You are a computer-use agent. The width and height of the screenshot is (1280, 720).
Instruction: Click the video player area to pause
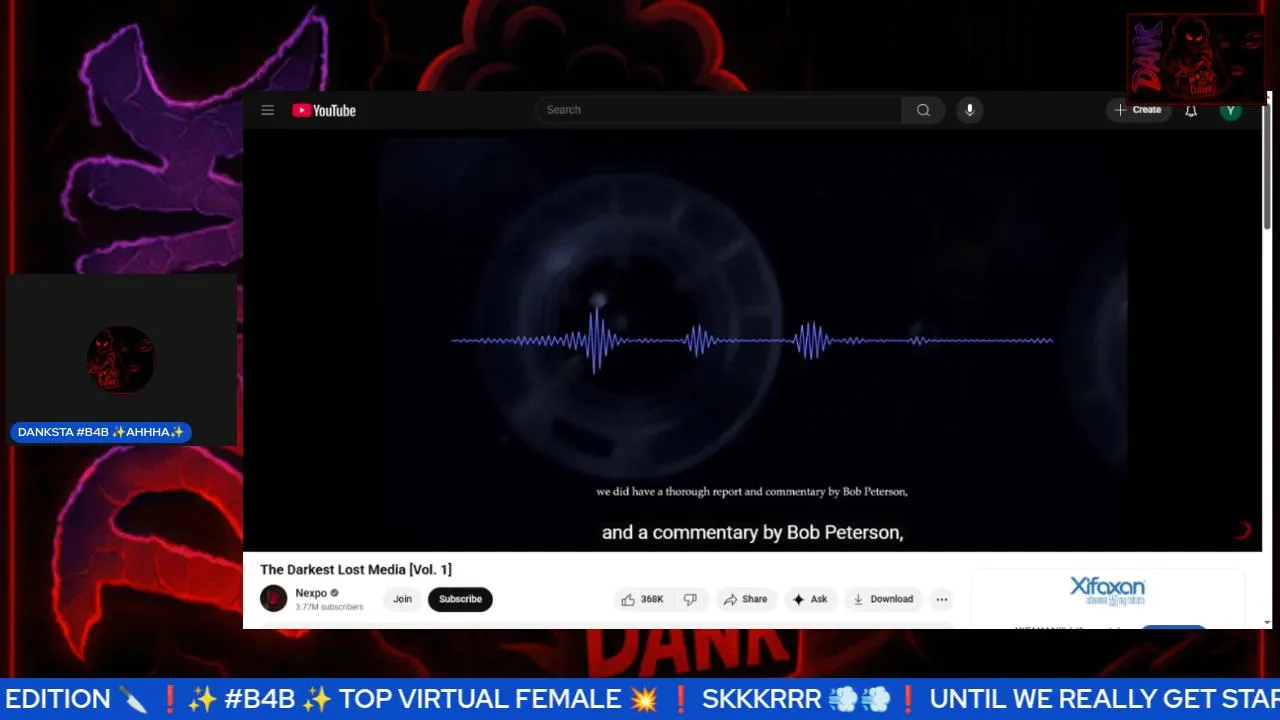coord(752,340)
